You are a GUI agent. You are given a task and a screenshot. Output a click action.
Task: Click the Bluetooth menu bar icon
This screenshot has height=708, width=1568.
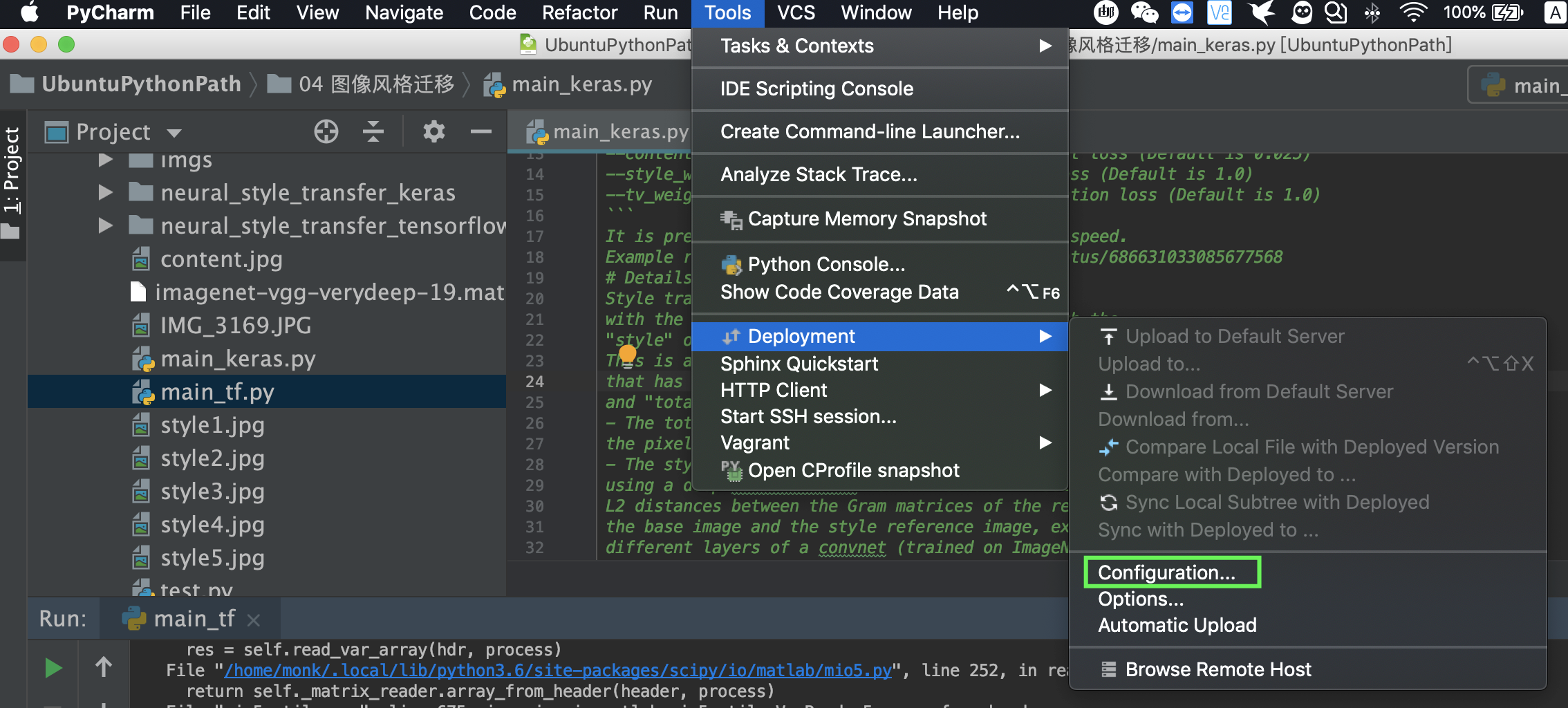point(1372,12)
